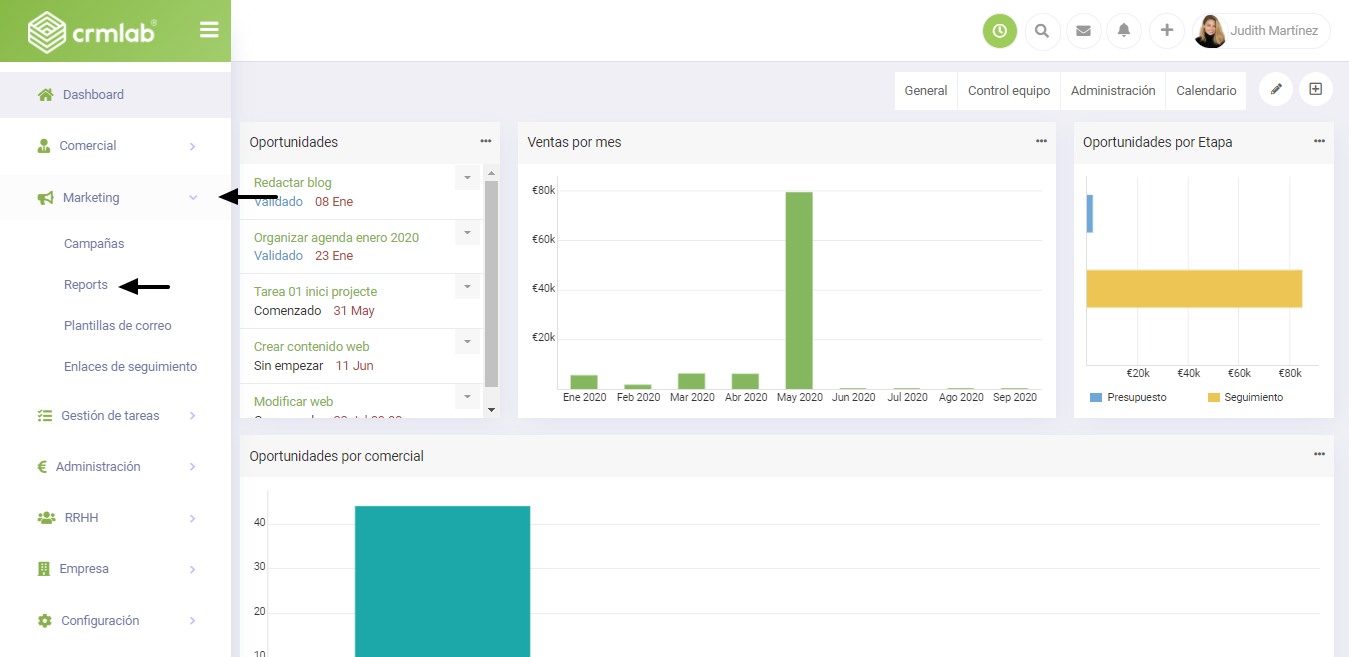Open dropdown for Organizar agenda row
Viewport: 1349px width, 657px height.
click(467, 232)
